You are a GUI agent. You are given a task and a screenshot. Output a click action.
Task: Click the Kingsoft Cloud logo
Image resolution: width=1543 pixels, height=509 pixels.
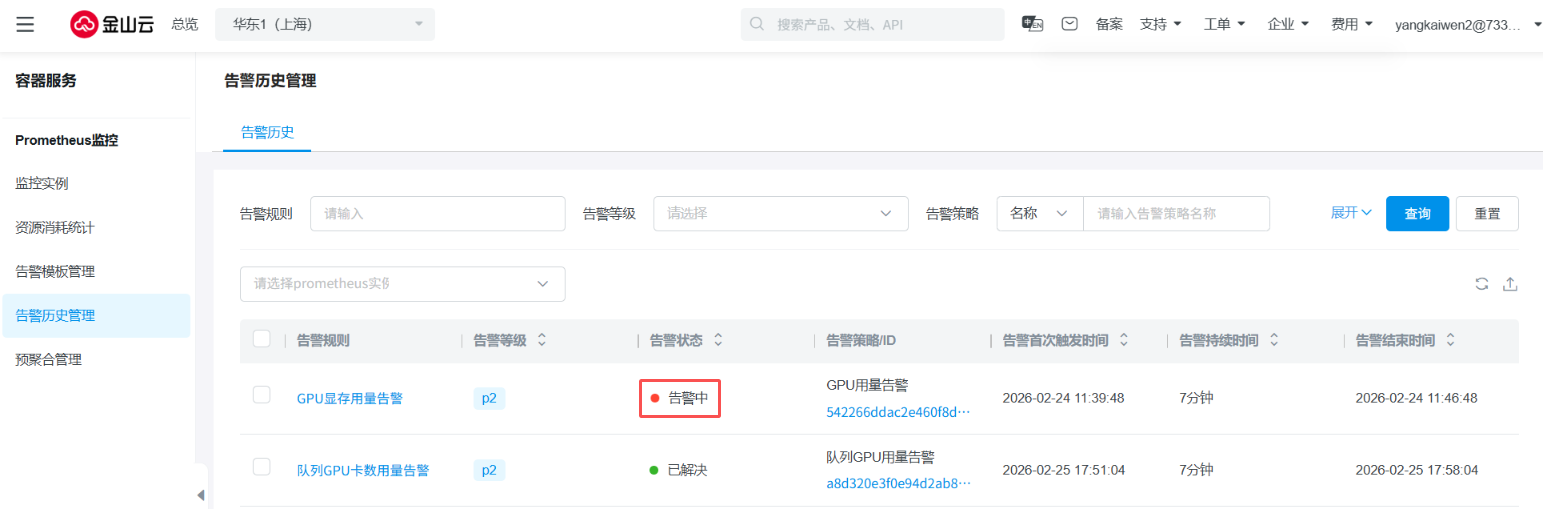tap(112, 24)
